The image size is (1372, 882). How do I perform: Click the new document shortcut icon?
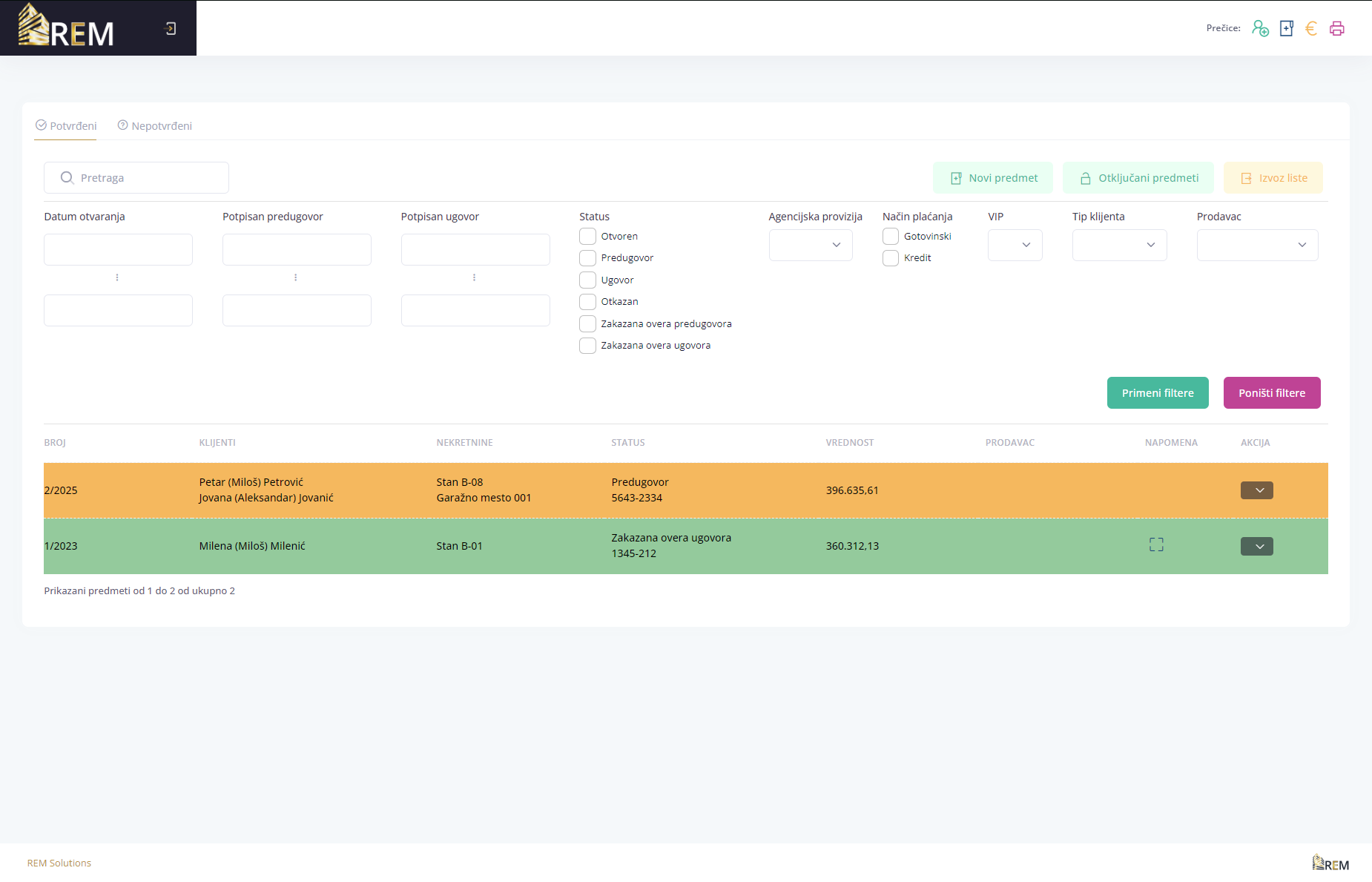click(x=1287, y=28)
